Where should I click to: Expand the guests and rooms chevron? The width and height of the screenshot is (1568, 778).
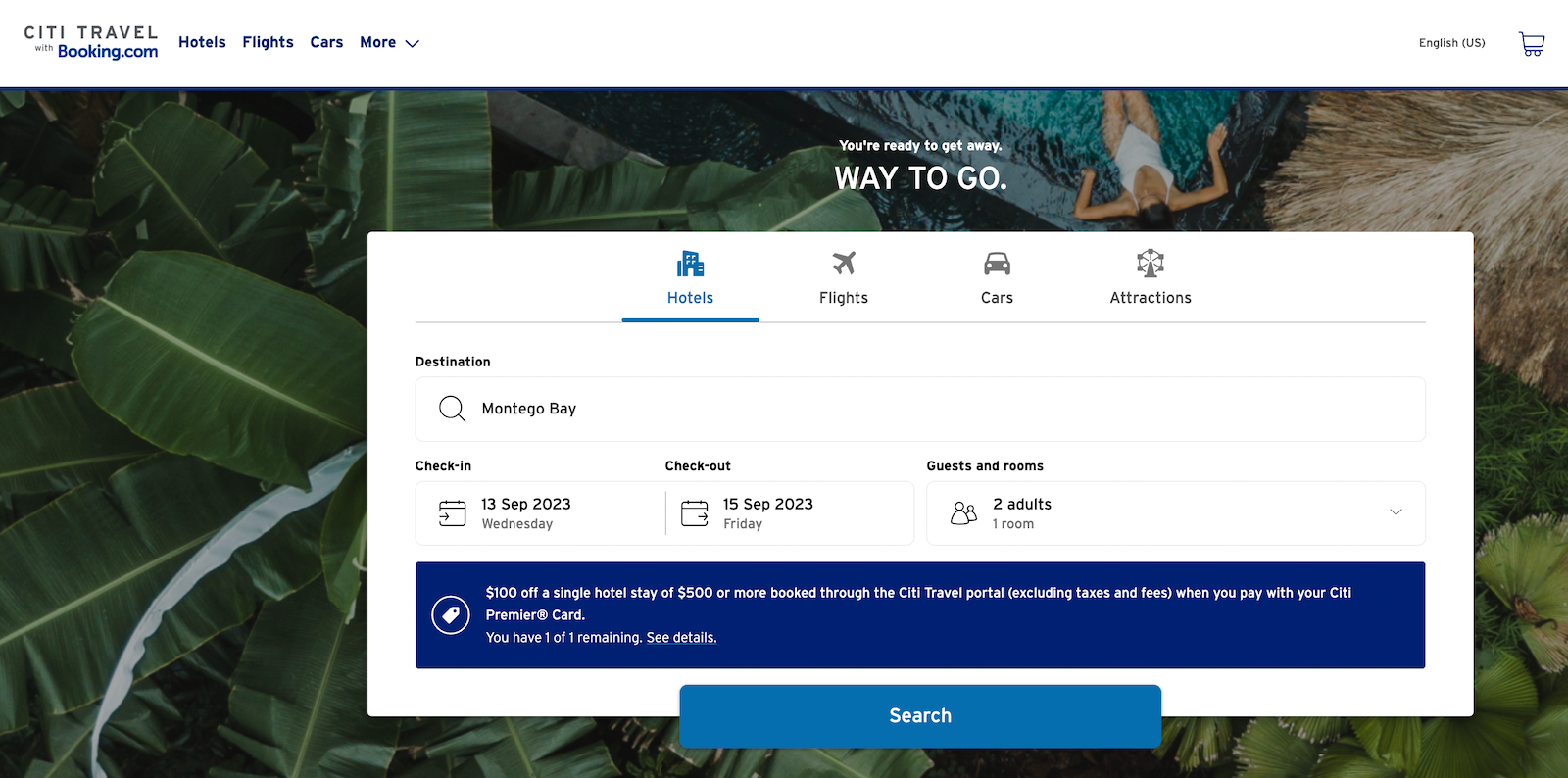[1396, 512]
